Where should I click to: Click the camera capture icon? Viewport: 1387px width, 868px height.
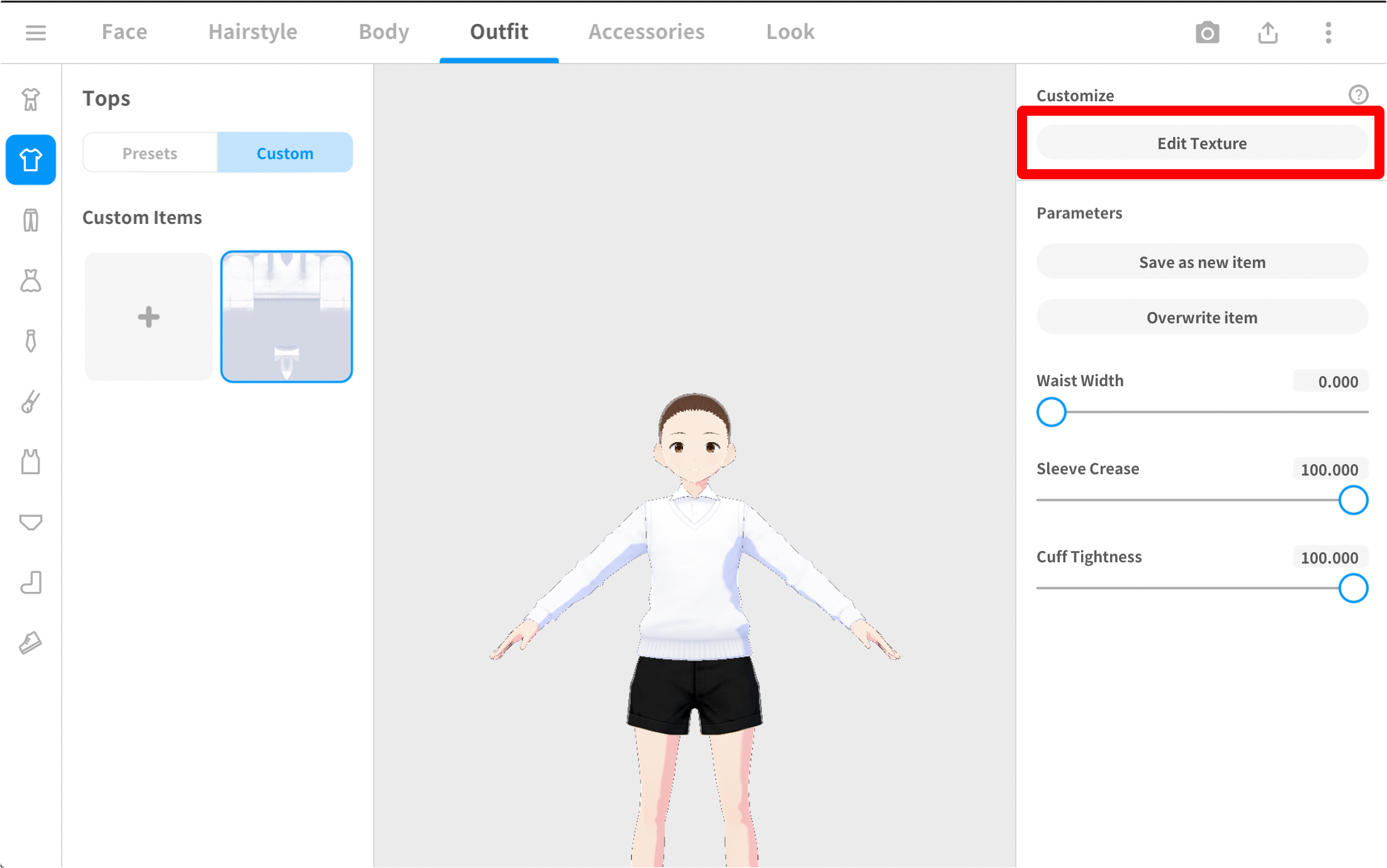point(1206,33)
